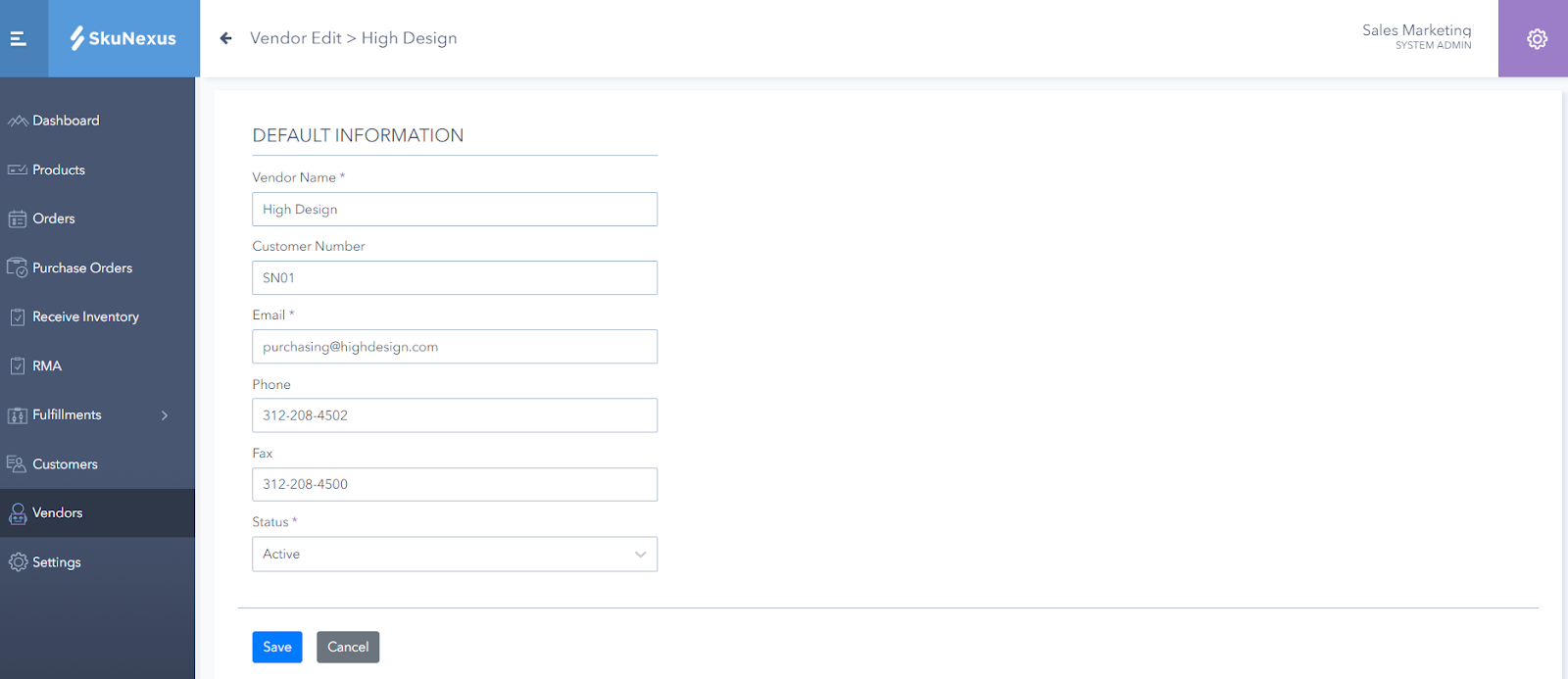This screenshot has width=1568, height=679.
Task: Open the Status dropdown
Action: click(455, 555)
